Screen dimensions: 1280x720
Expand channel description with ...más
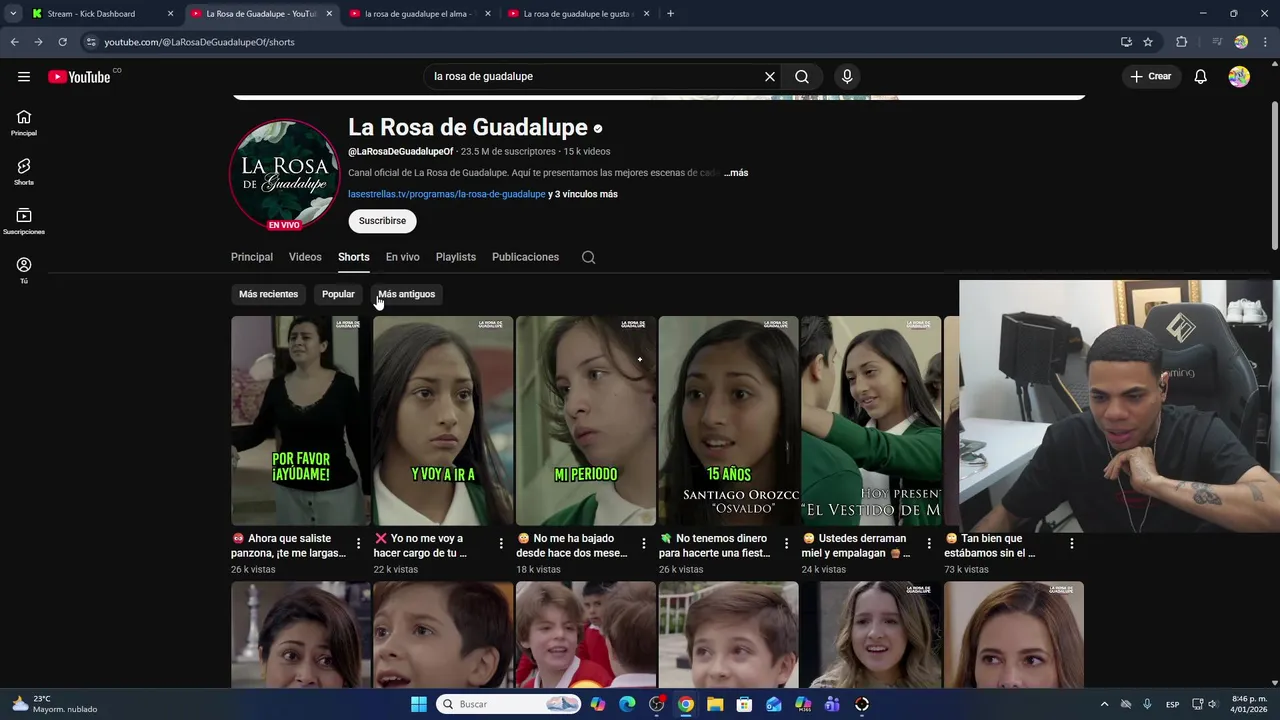(736, 173)
